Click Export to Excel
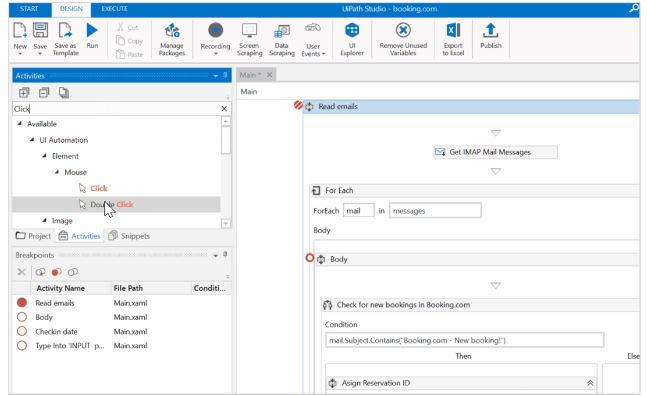 (x=453, y=39)
